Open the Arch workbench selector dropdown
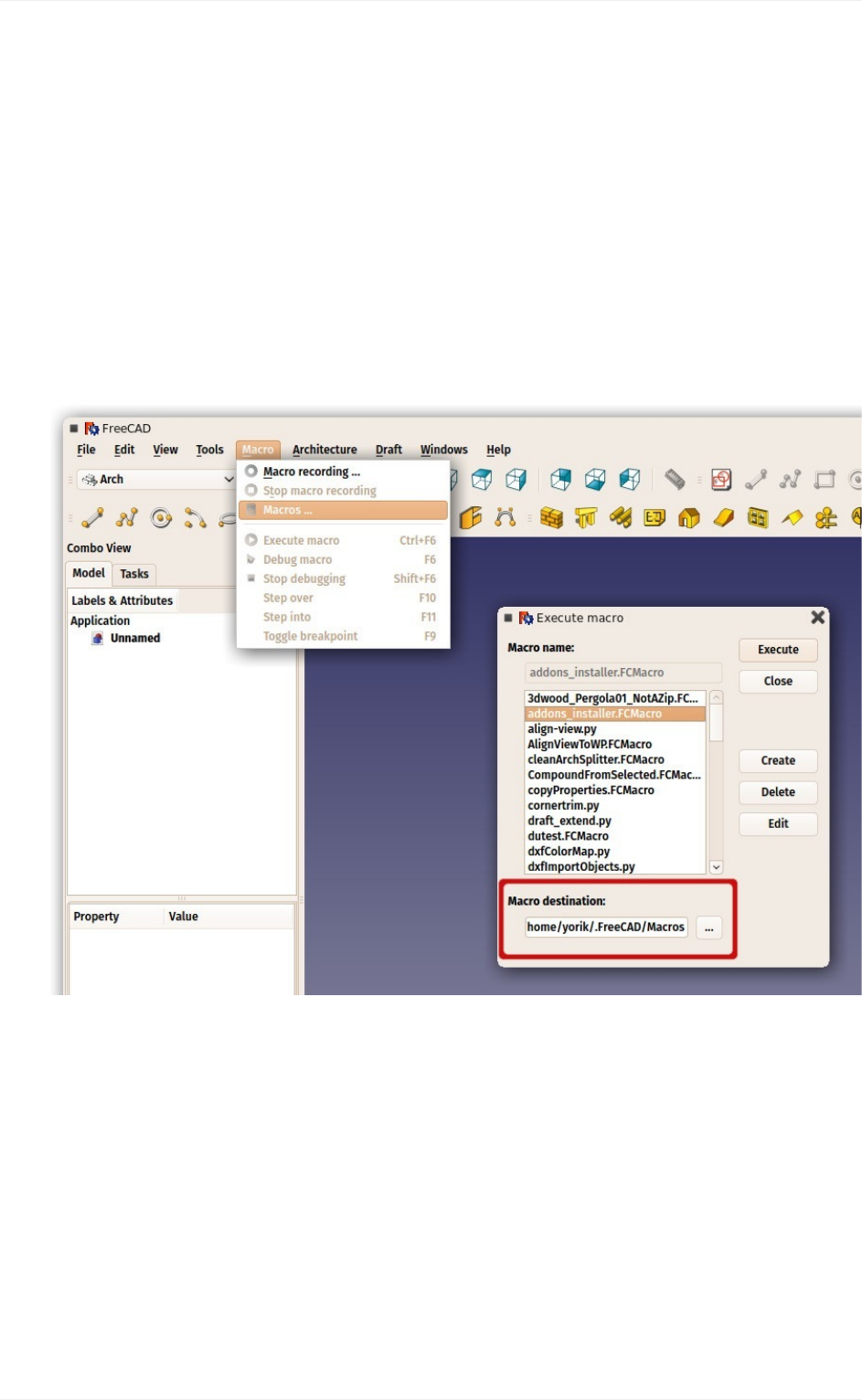The width and height of the screenshot is (862, 1400). coord(156,479)
